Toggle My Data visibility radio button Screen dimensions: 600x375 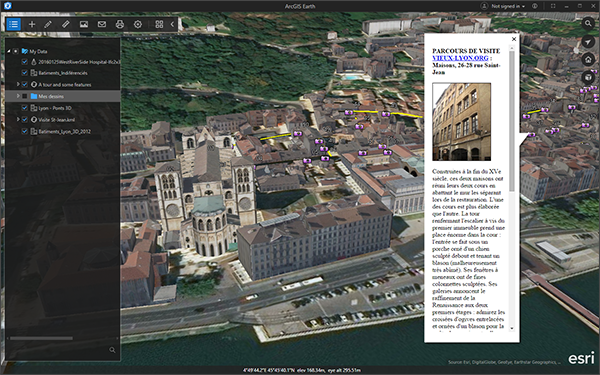pyautogui.click(x=16, y=51)
